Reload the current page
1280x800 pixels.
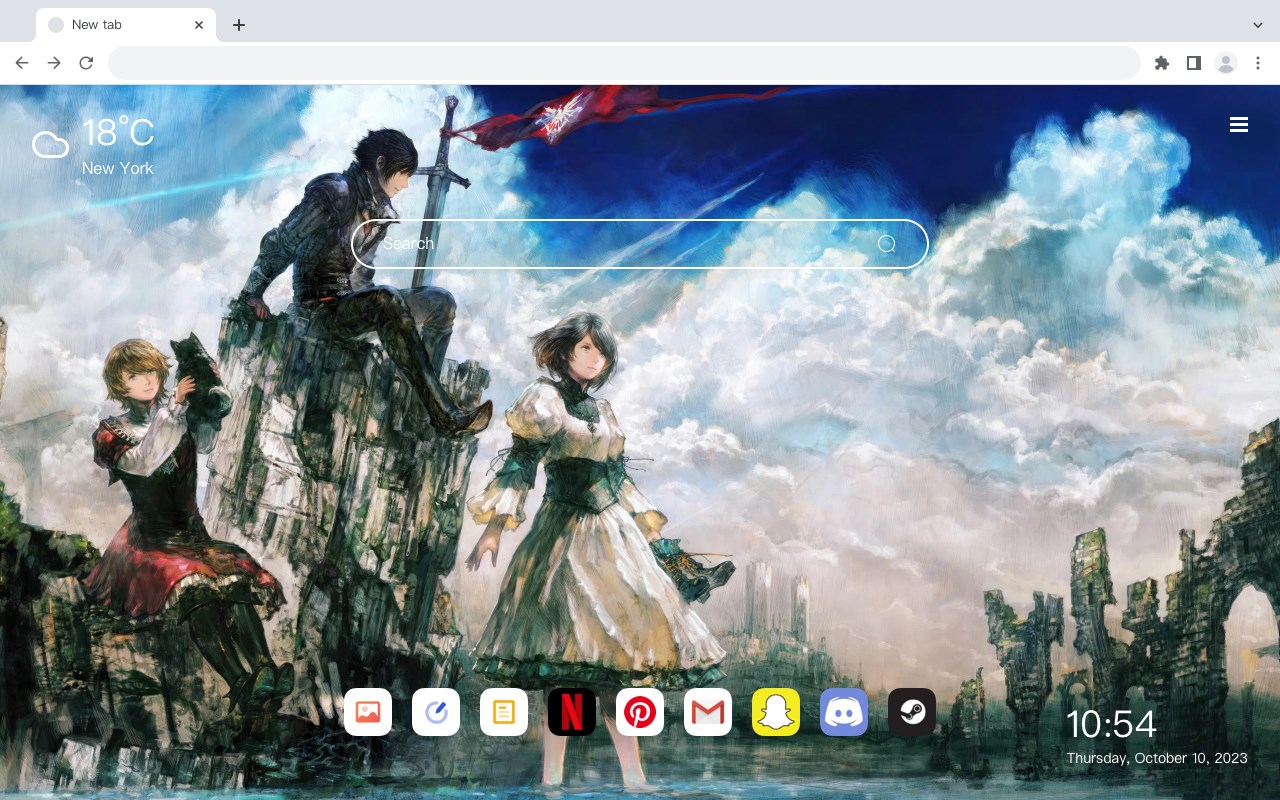86,63
